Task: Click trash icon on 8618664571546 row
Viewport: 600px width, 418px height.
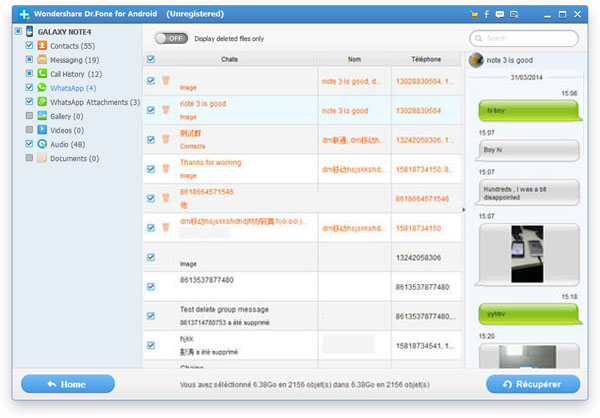Action: [166, 198]
